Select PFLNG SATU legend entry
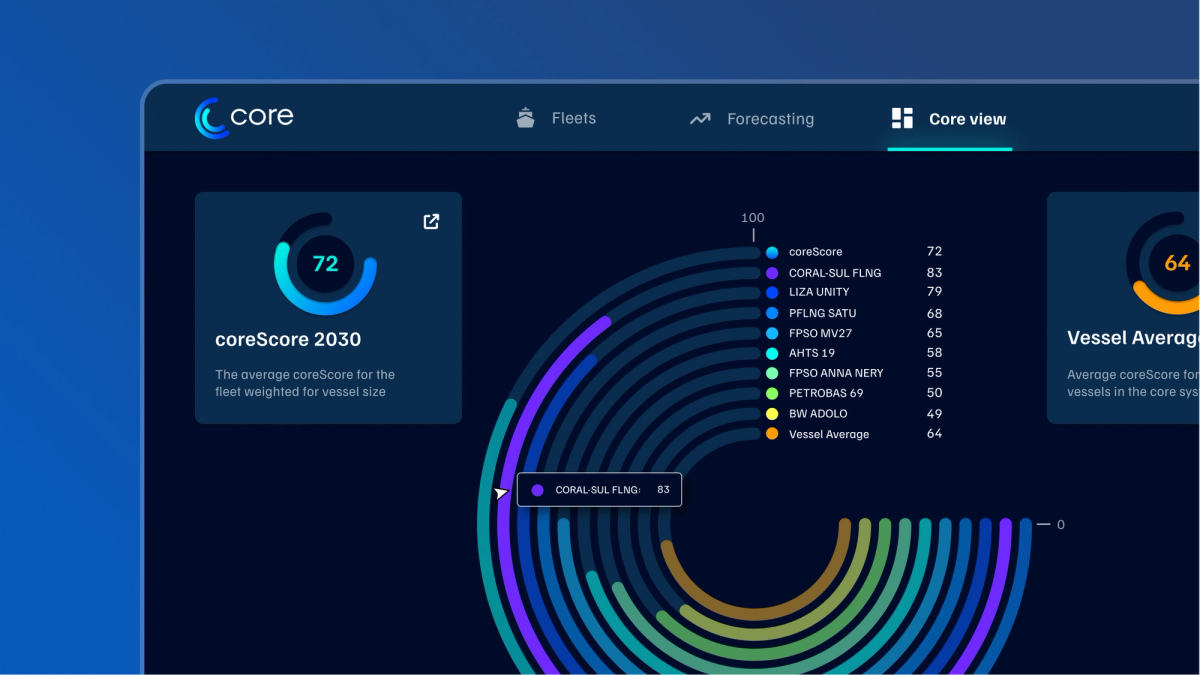The height and width of the screenshot is (675, 1200). 823,313
